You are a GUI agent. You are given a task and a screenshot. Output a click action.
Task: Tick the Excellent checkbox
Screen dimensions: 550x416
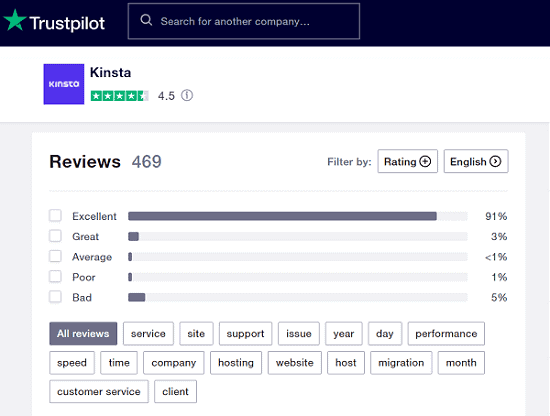[x=55, y=215]
